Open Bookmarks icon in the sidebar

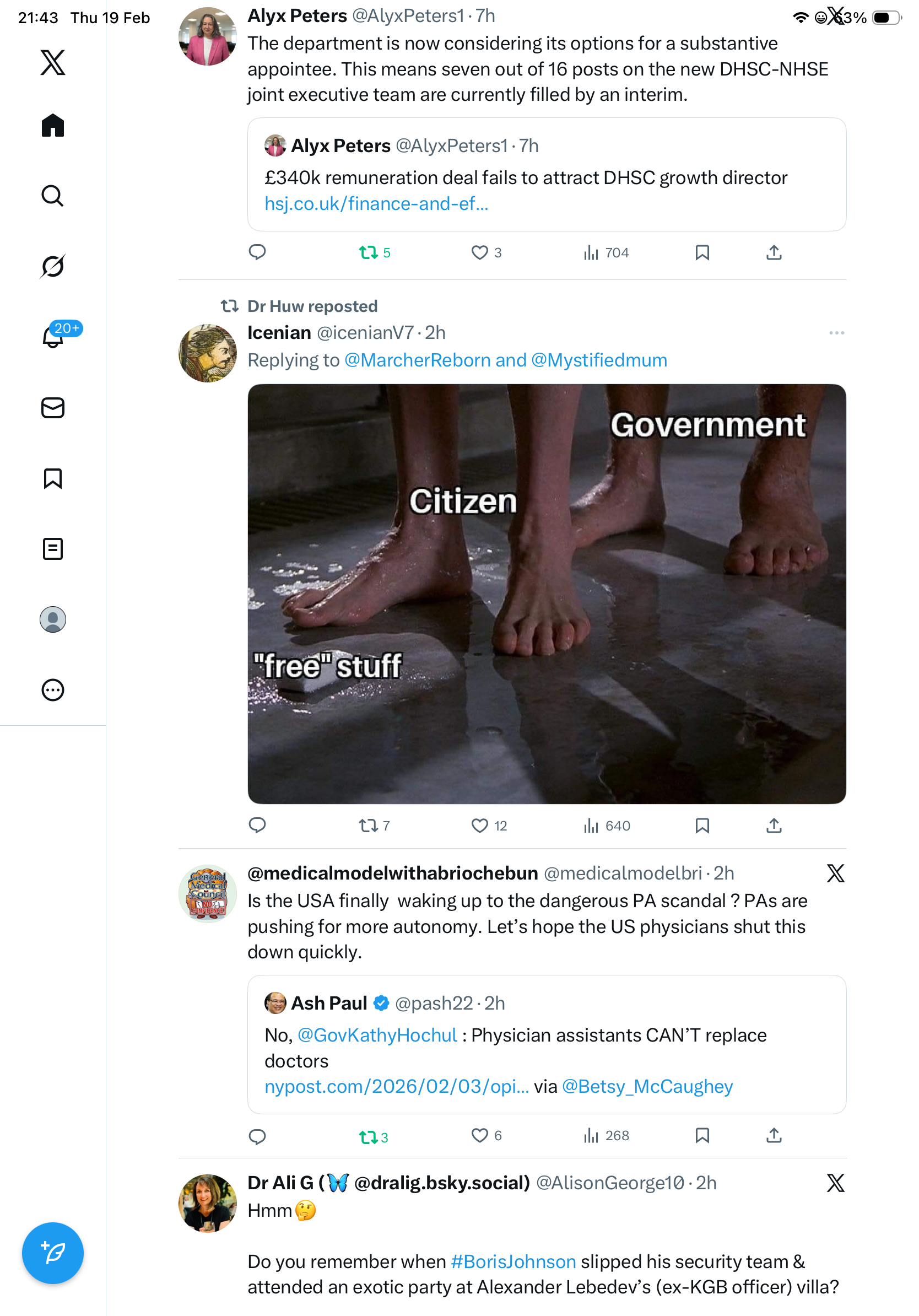pos(53,478)
